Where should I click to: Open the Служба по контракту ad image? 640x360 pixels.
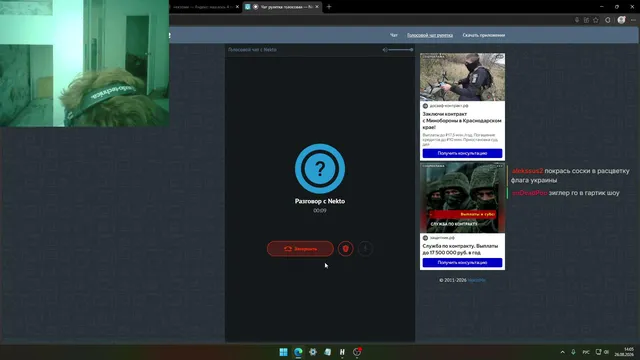tap(462, 198)
